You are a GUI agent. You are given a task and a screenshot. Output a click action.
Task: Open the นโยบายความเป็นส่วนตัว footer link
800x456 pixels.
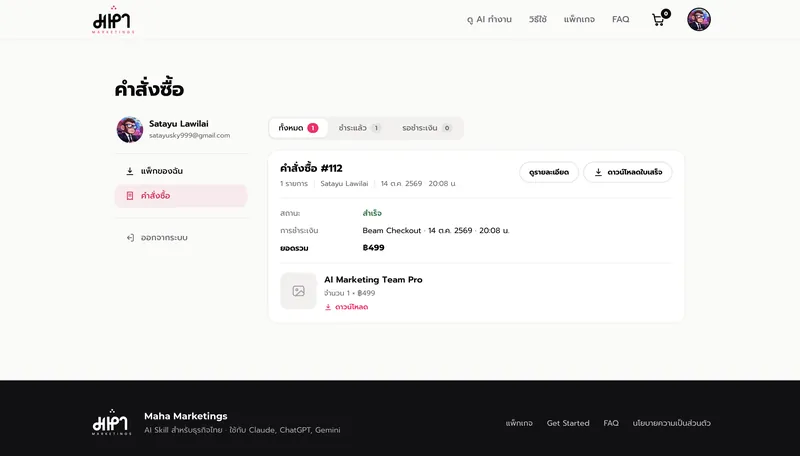671,423
